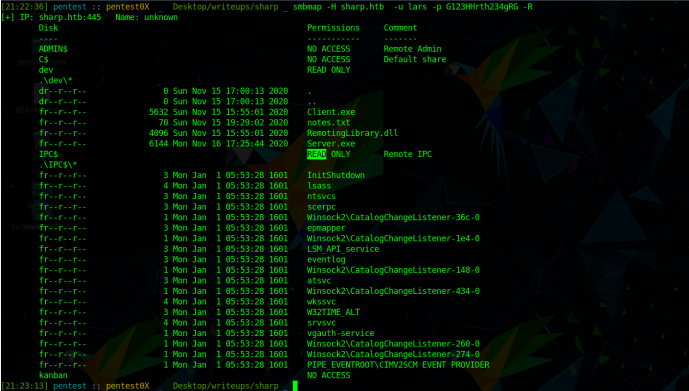Click the .\IPC$\* path line

[x=58, y=165]
